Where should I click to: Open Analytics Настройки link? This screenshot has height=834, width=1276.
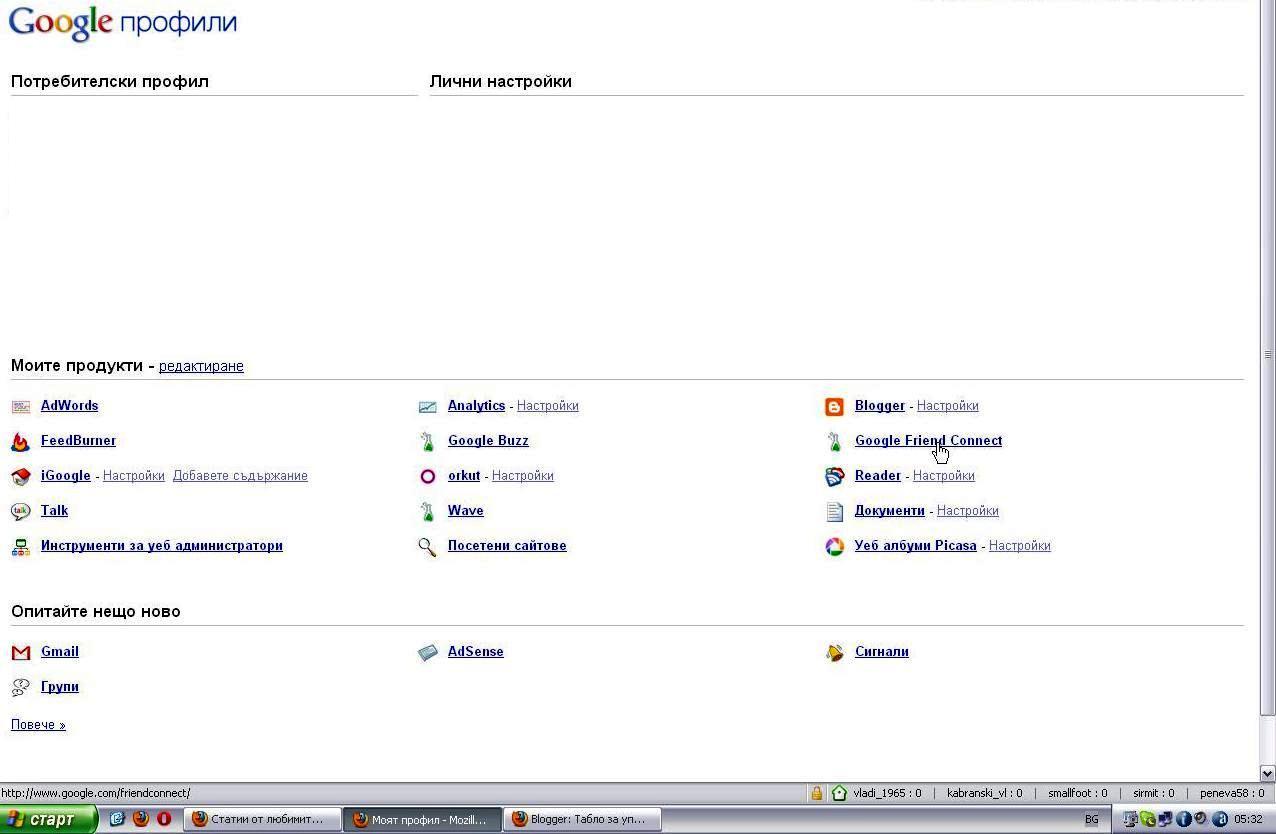tap(547, 406)
